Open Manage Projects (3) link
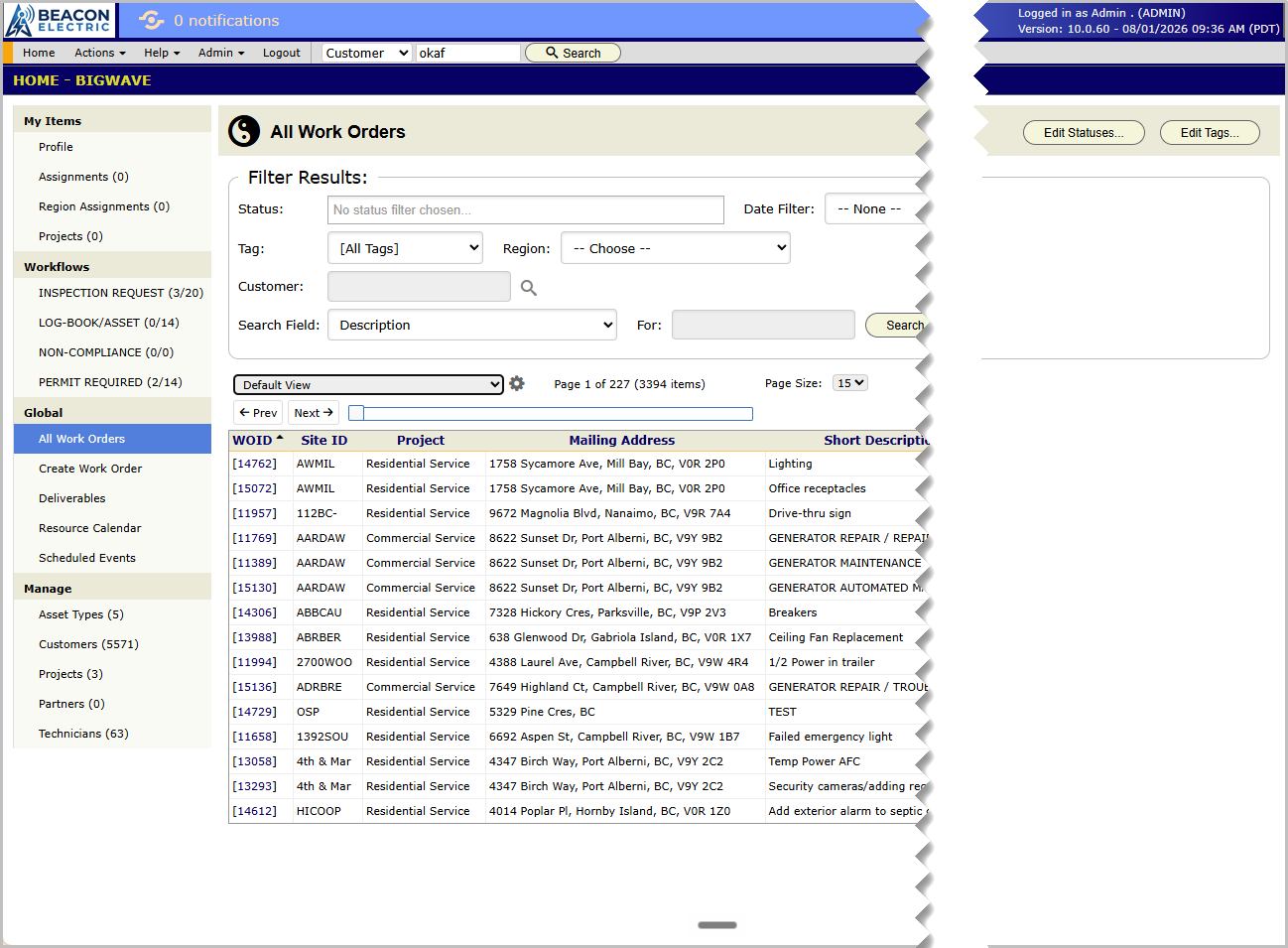Screen dimensions: 1288x948 pyautogui.click(x=70, y=674)
